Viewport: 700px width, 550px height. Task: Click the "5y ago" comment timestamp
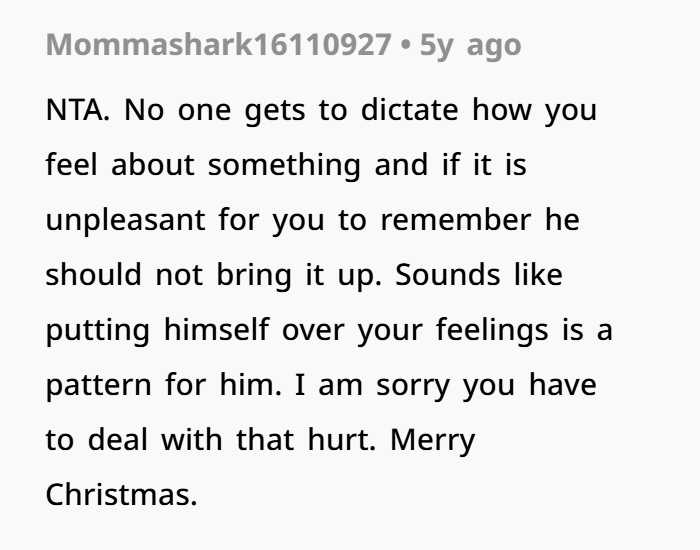(x=470, y=45)
